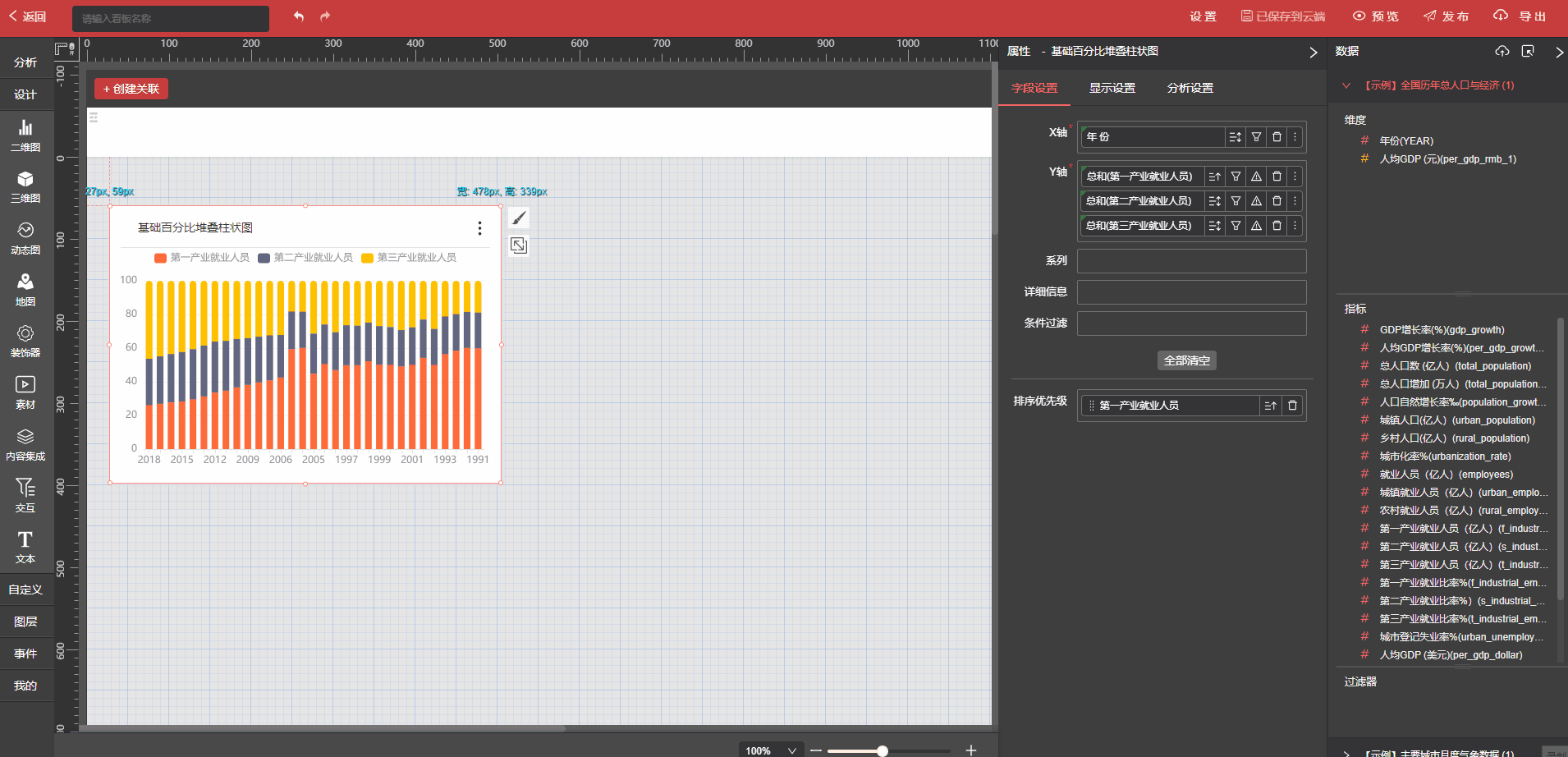The image size is (1568, 757).
Task: Open the 二维图 chart panel
Action: pos(25,135)
